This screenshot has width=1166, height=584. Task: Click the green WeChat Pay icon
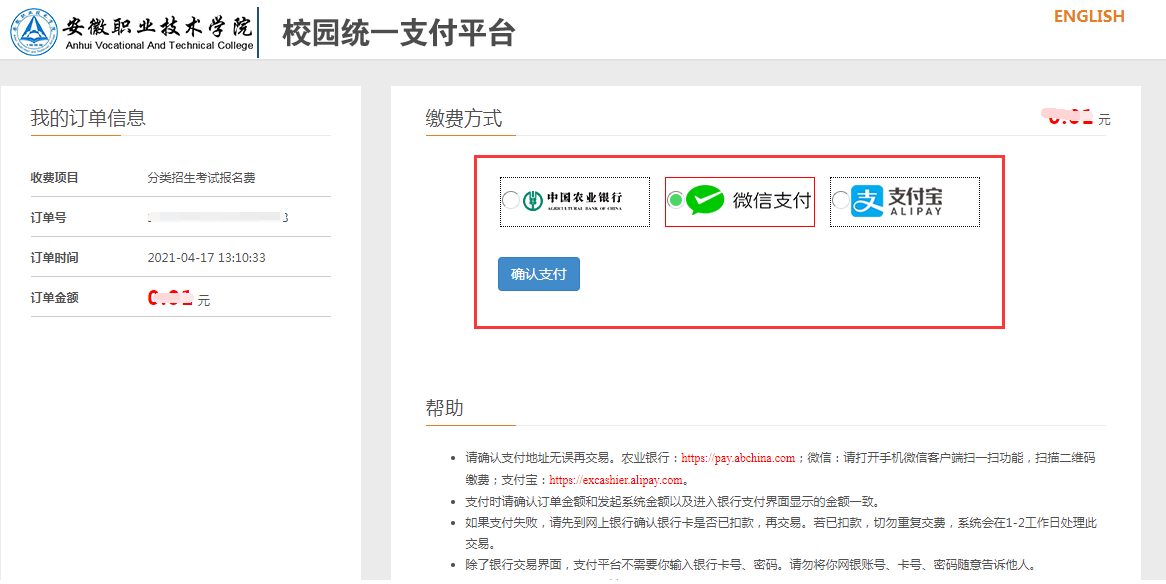click(x=705, y=201)
